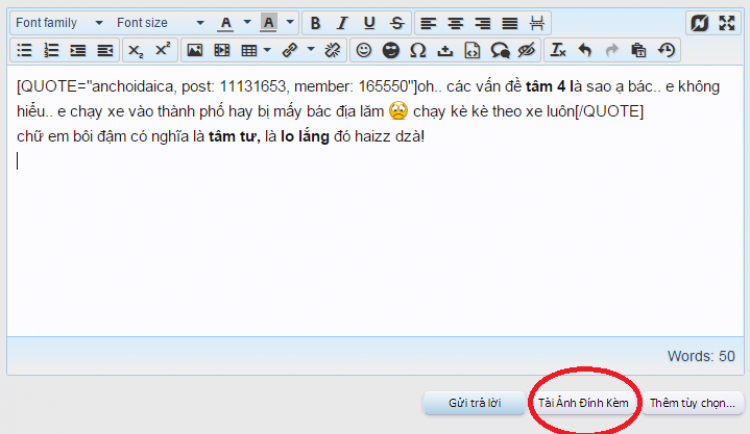Insert a page break line
750x434 pixels.
point(537,23)
